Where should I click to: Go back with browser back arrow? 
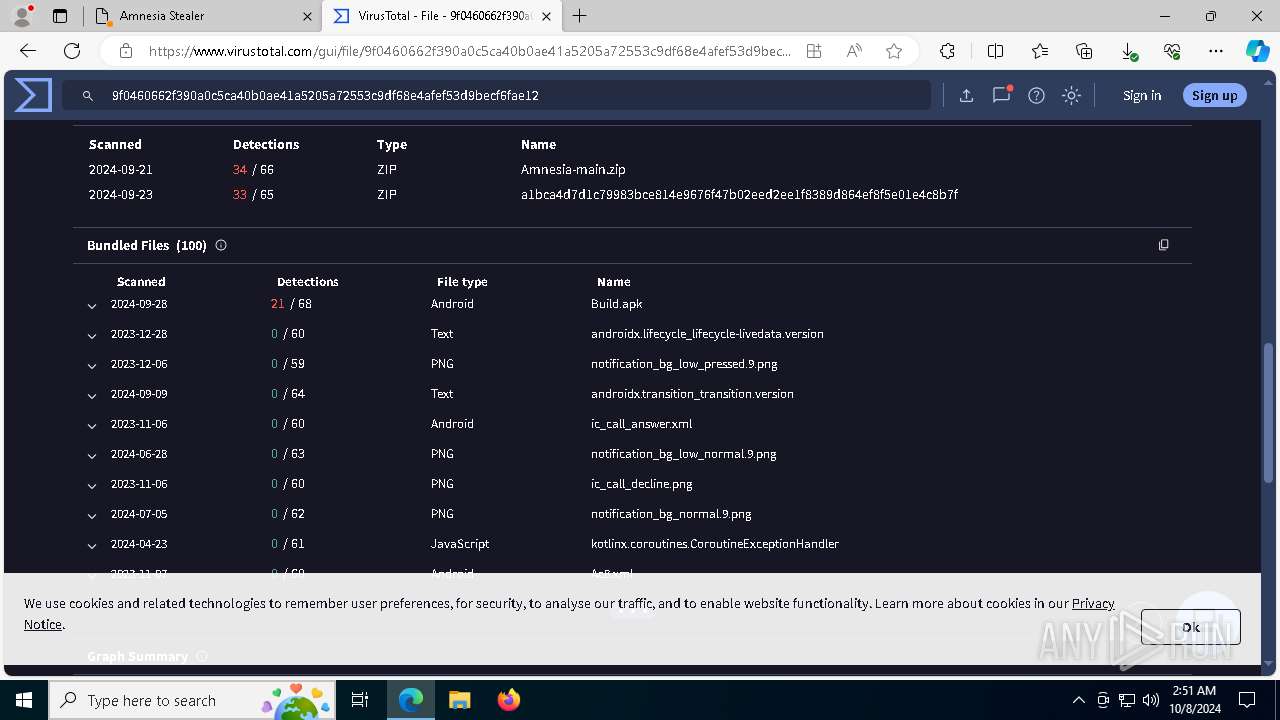click(x=28, y=51)
